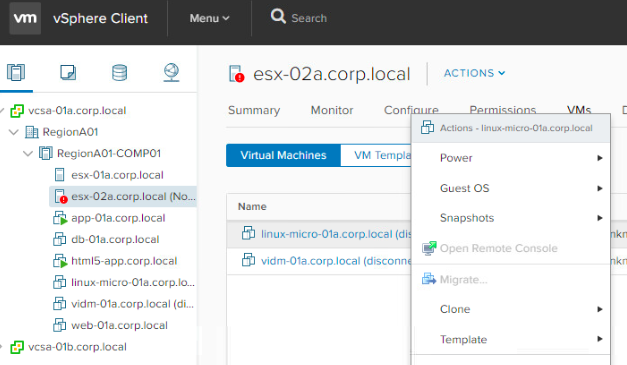This screenshot has width=627, height=365.
Task: Select web-01a.corp.local in tree
Action: (x=119, y=325)
